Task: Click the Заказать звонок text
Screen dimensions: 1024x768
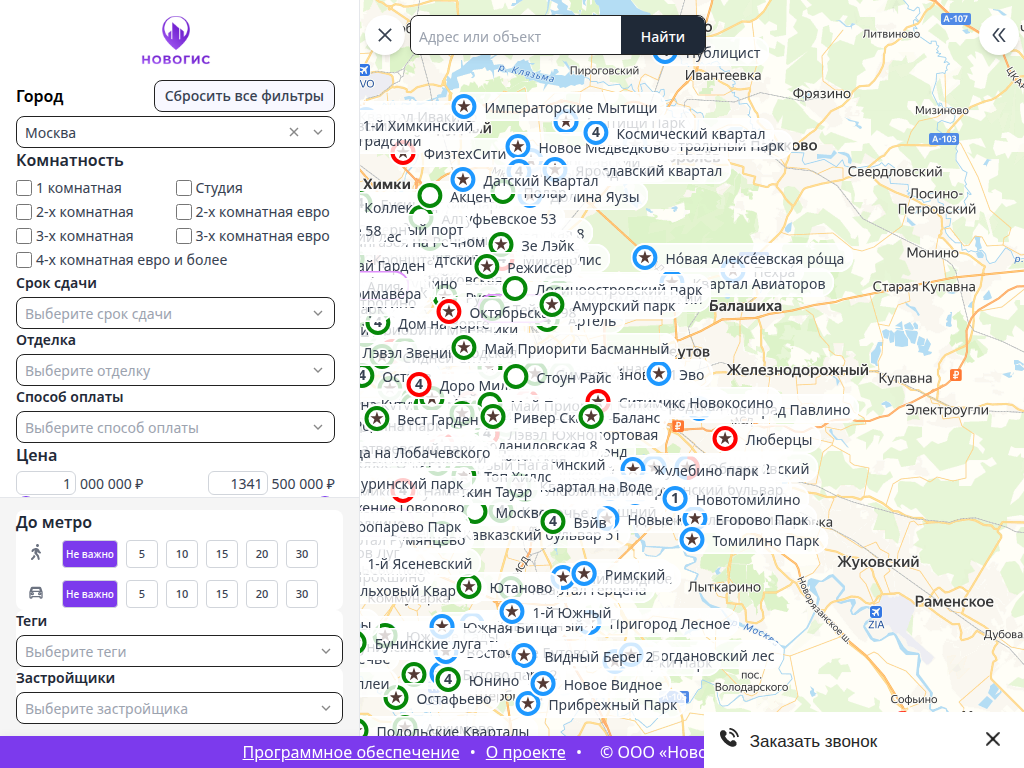Action: click(813, 741)
